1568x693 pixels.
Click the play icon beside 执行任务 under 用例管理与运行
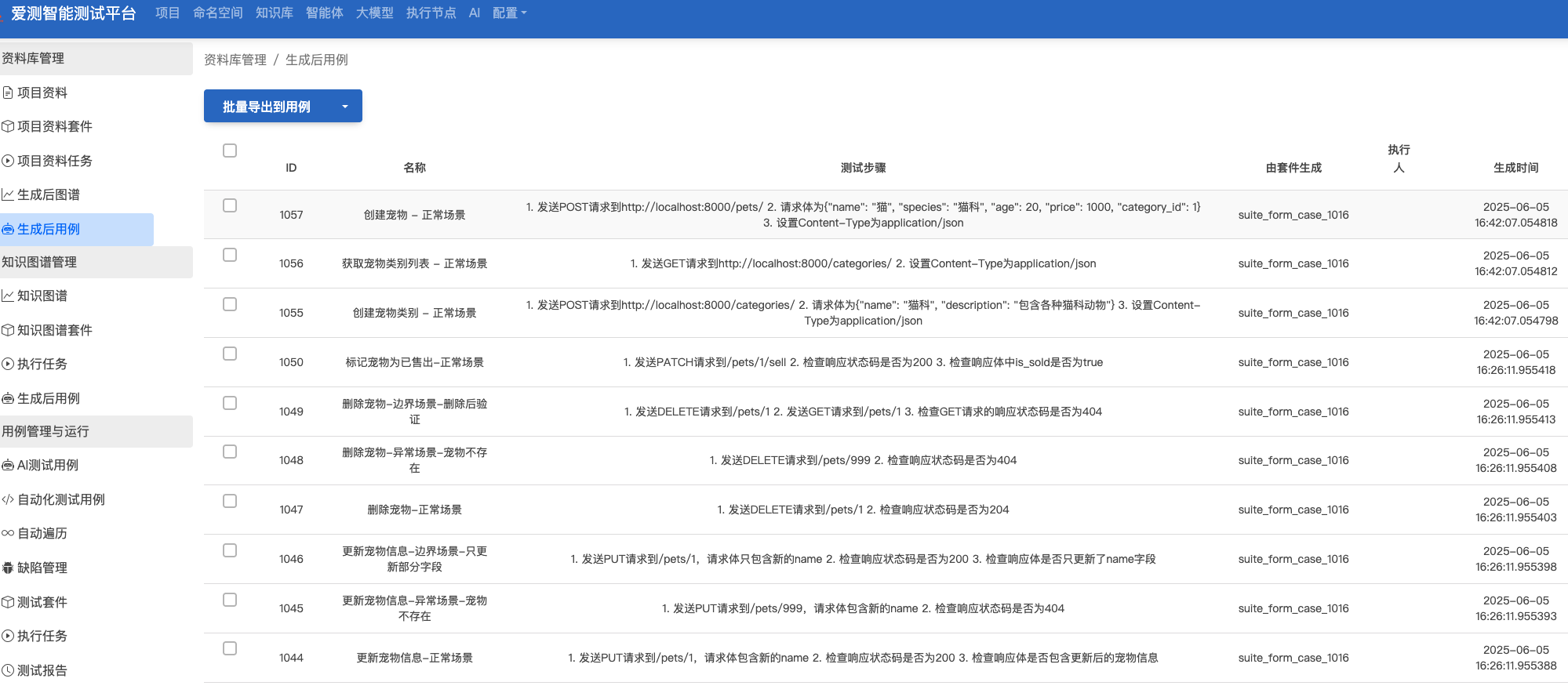pyautogui.click(x=8, y=636)
